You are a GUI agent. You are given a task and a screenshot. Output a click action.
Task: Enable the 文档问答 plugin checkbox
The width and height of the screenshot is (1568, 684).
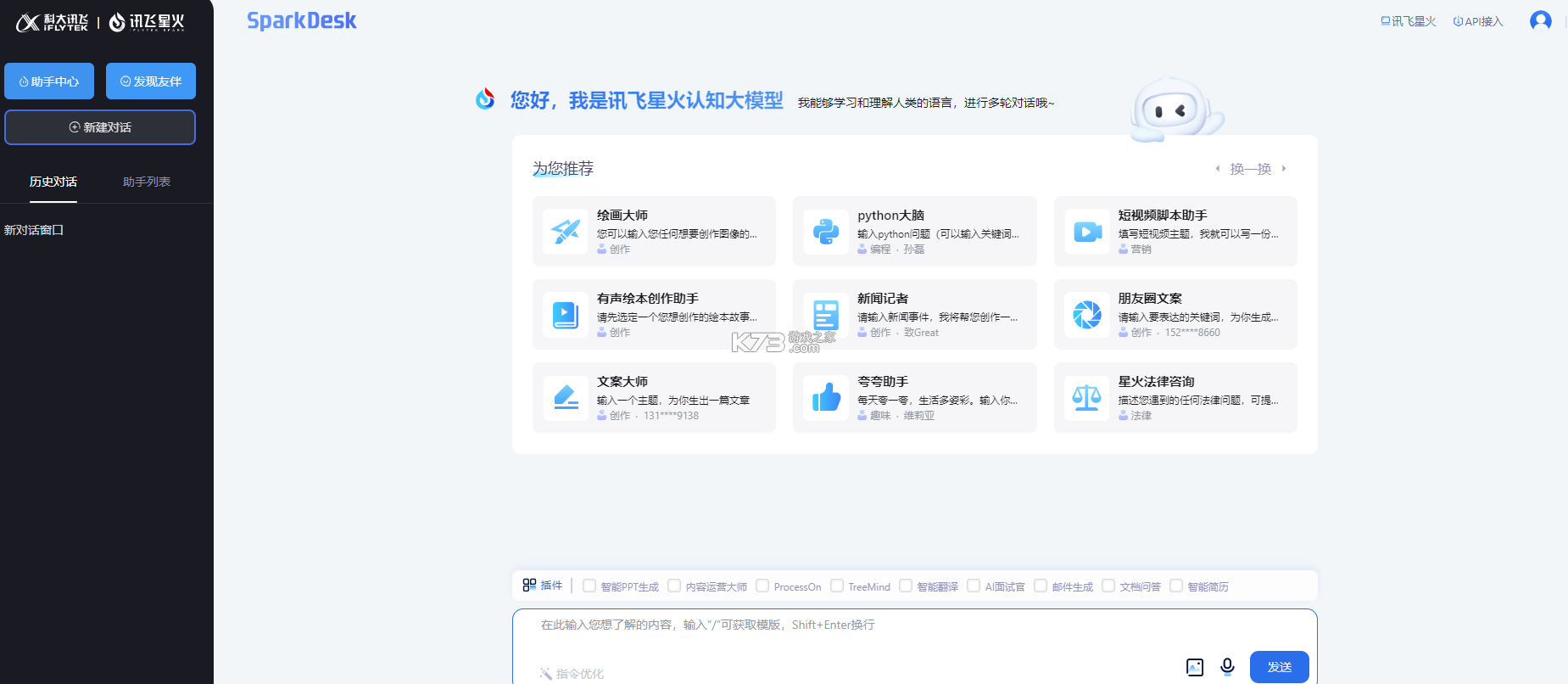pos(1108,586)
